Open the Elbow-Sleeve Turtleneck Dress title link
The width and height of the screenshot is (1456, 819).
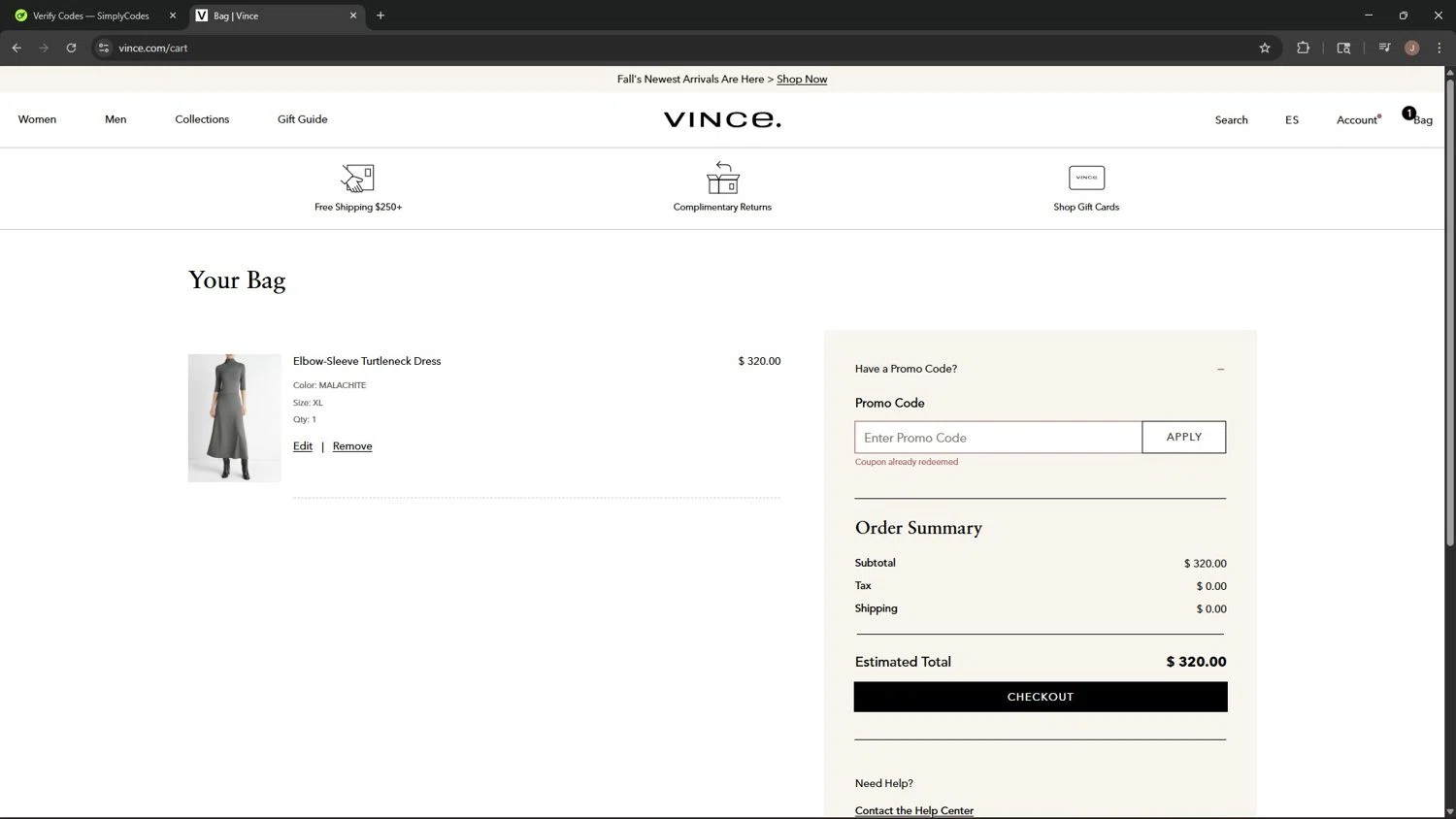click(x=367, y=361)
